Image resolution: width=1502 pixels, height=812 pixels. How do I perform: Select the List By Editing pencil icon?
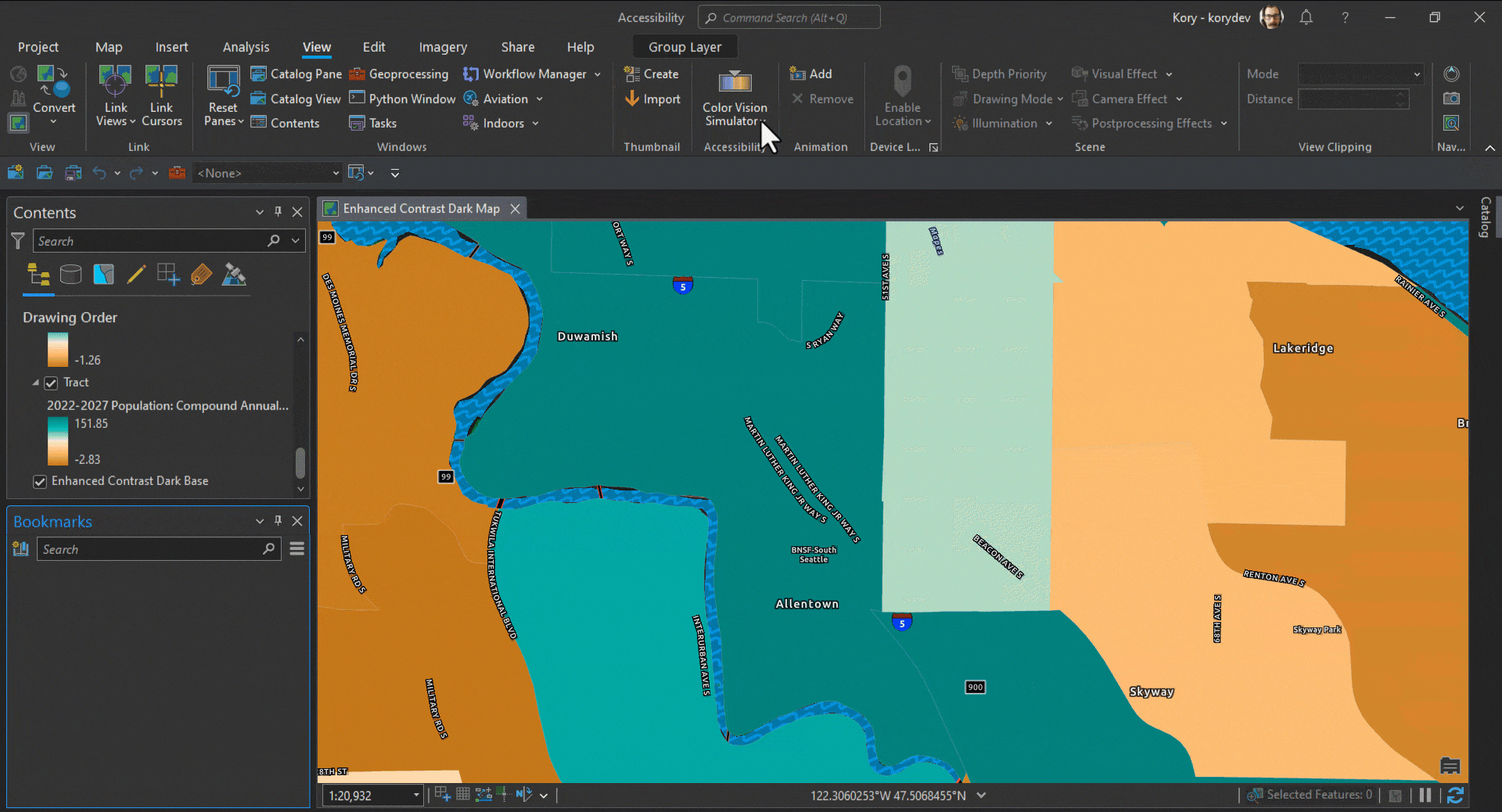(136, 275)
